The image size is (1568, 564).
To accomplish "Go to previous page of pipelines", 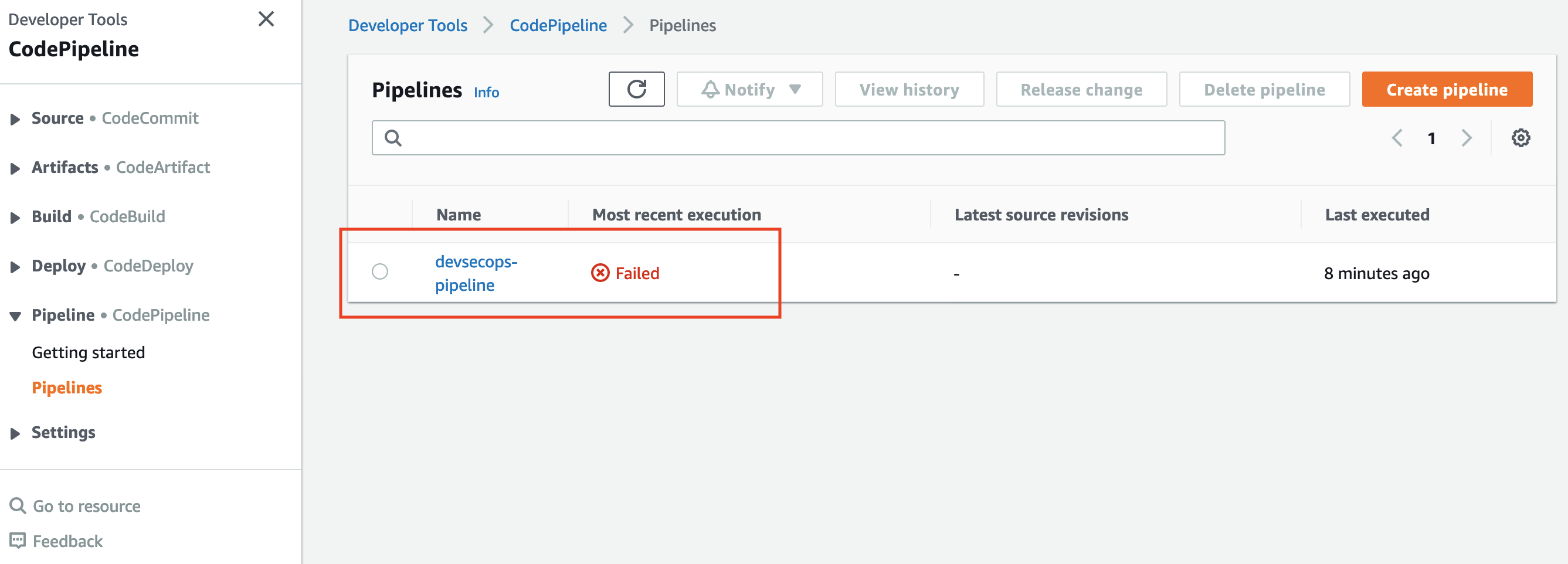I will click(1397, 138).
